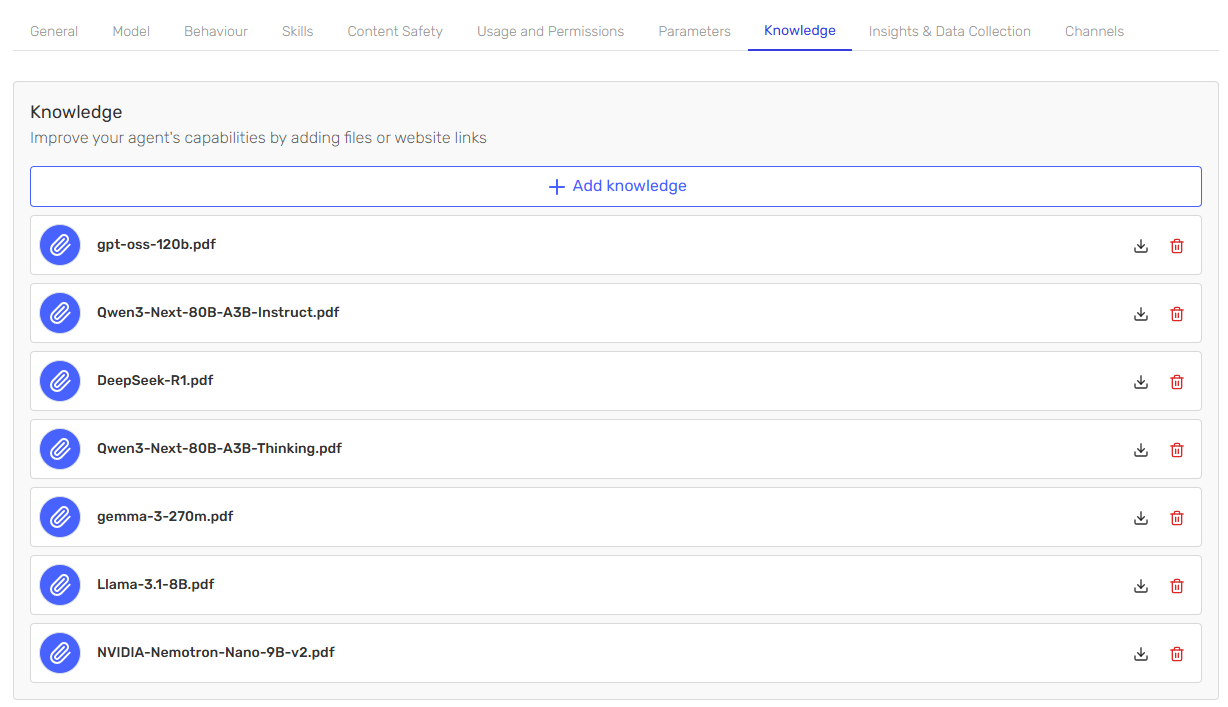The width and height of the screenshot is (1228, 707).
Task: Delete NVIDIA-Nemotron-Nano-9B-v2.pdf
Action: tap(1177, 654)
